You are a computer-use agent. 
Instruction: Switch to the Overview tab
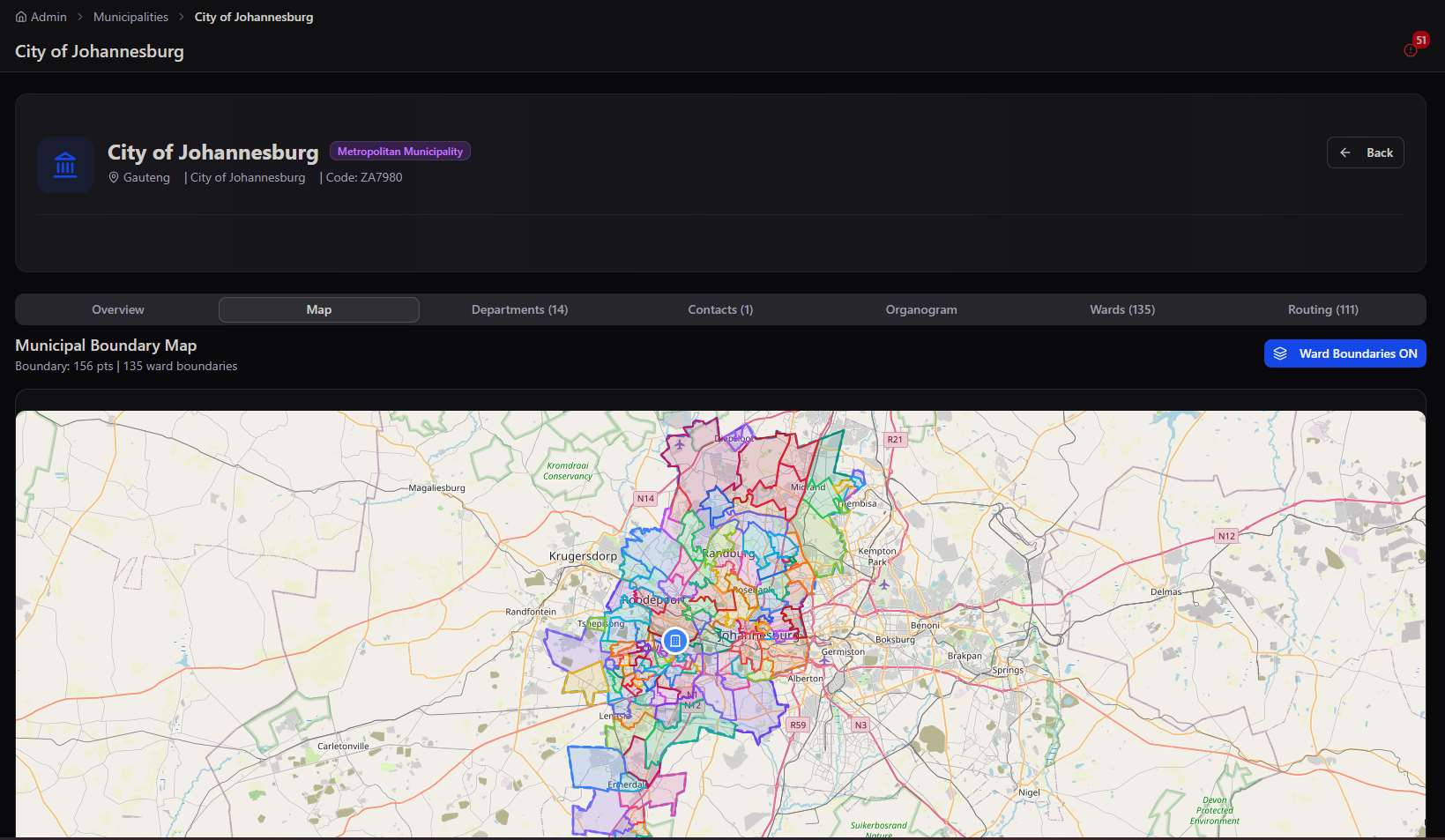[x=118, y=309]
